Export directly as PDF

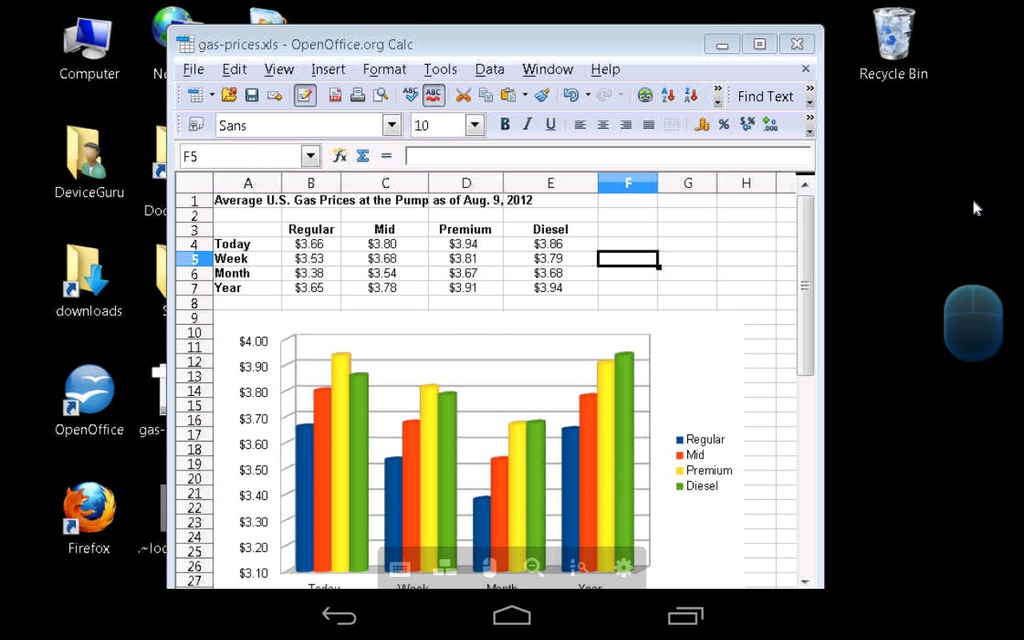coord(335,95)
